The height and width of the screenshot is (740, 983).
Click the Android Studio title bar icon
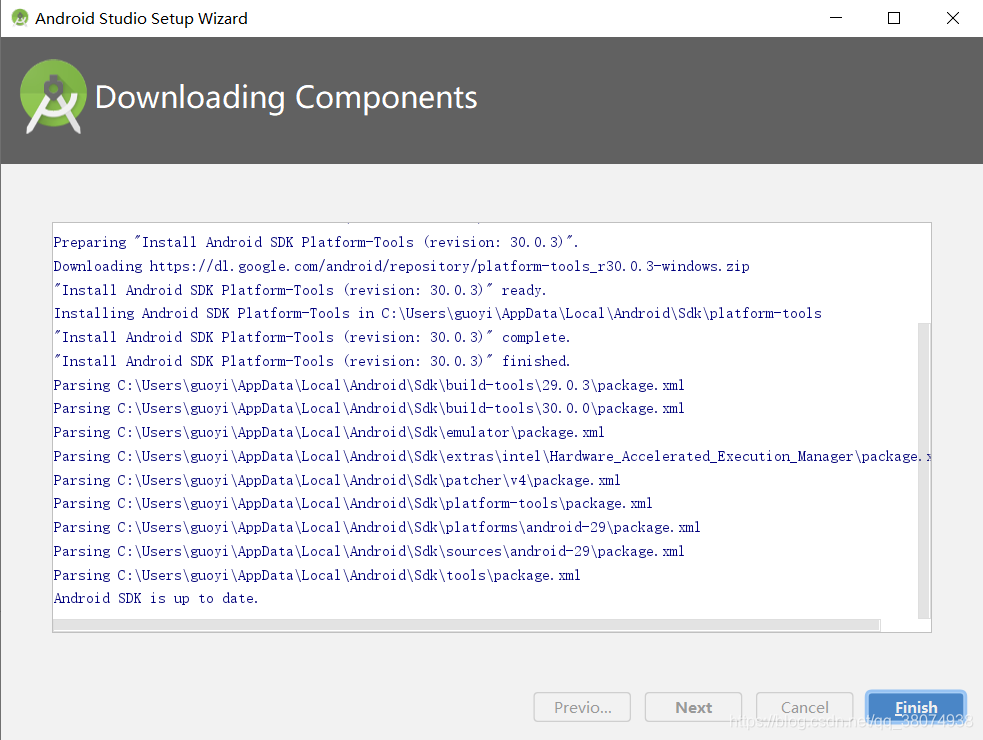point(20,18)
